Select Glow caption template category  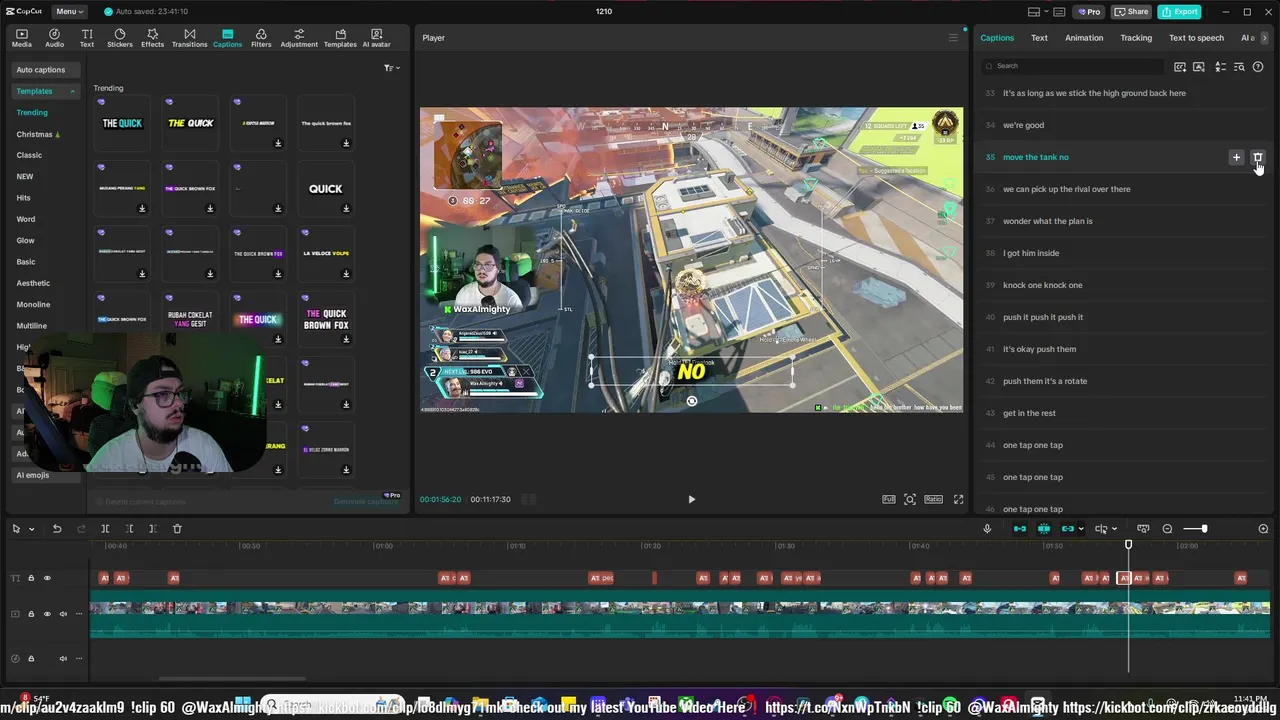25,240
